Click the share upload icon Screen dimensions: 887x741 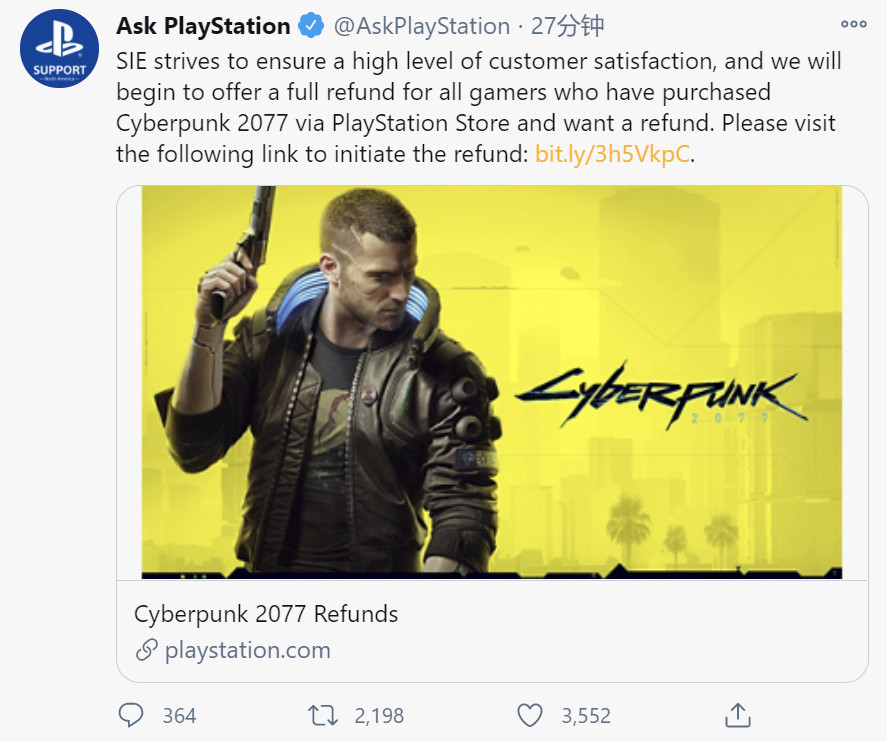[736, 715]
